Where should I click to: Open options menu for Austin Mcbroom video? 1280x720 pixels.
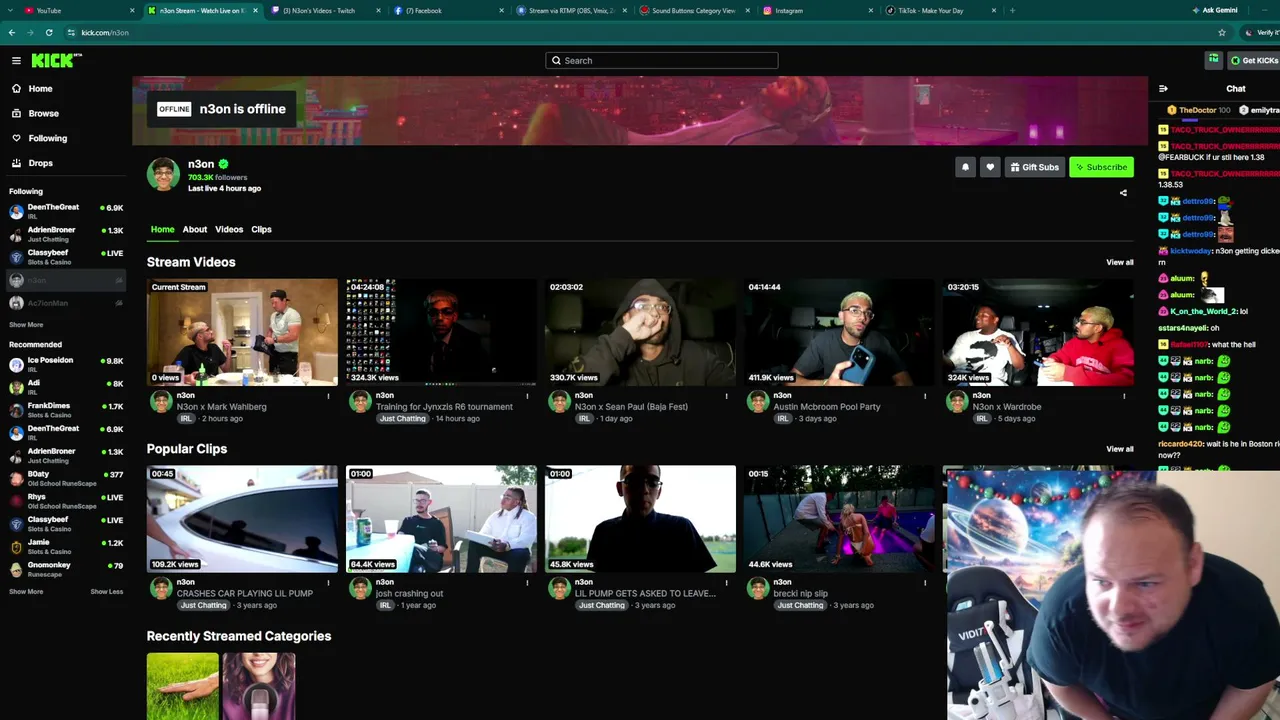925,397
